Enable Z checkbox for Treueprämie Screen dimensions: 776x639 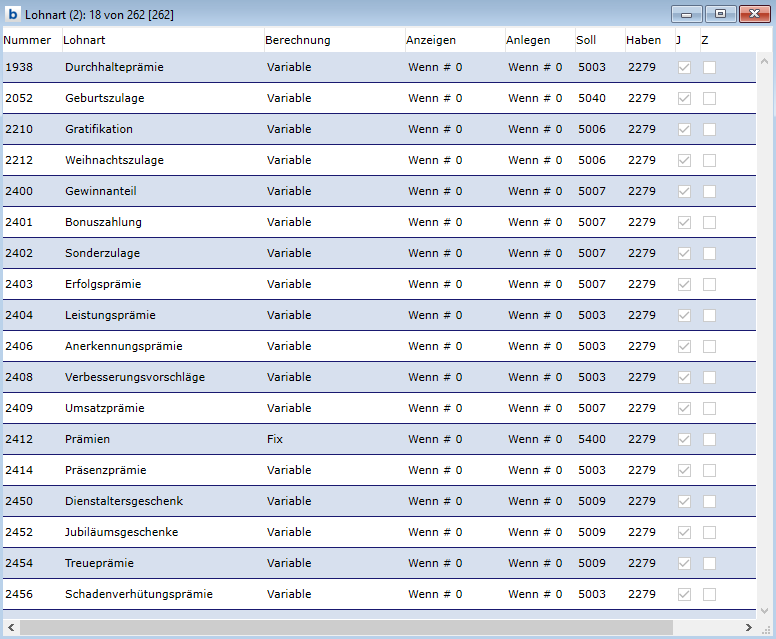point(709,563)
